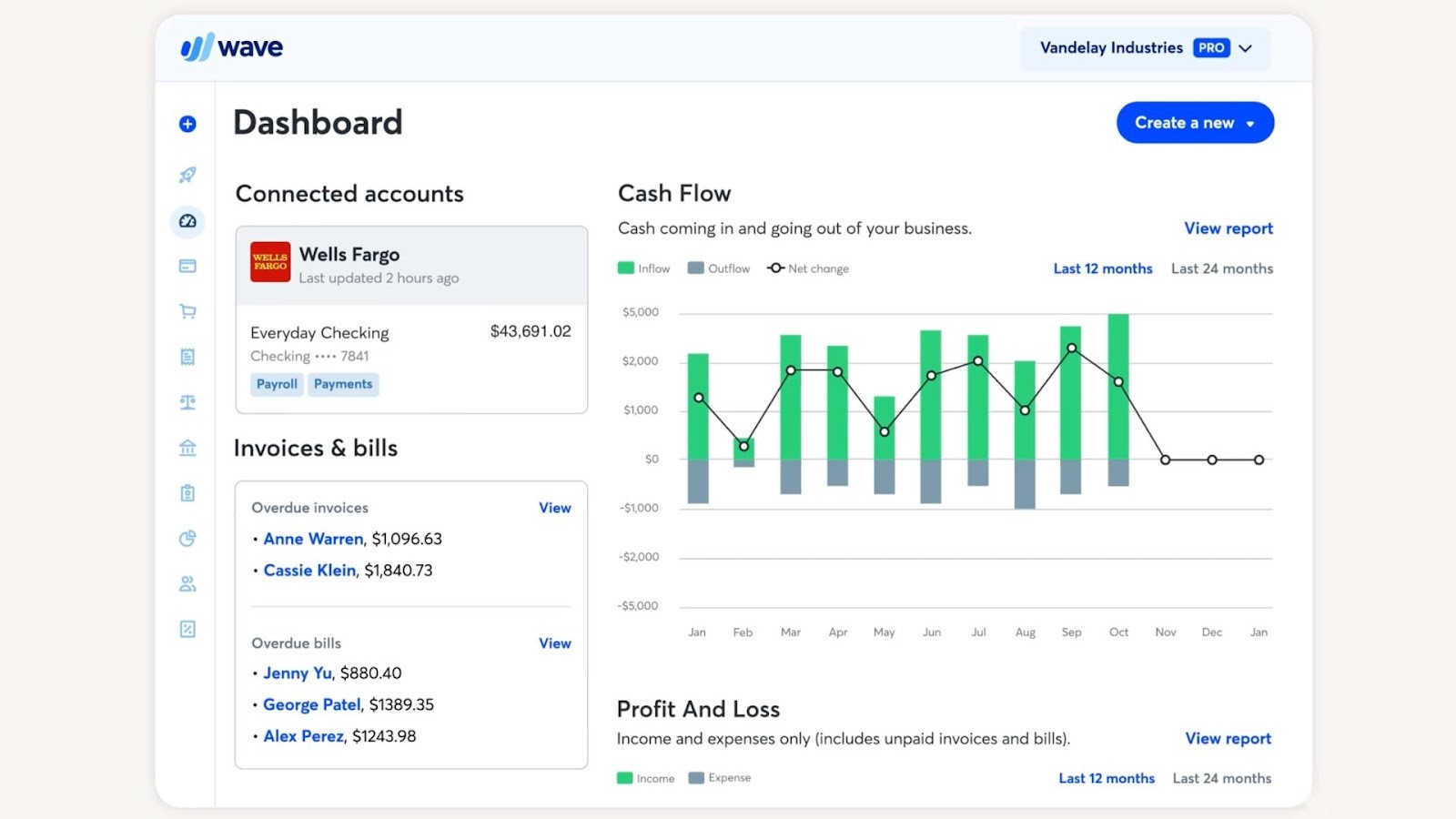This screenshot has width=1456, height=819.
Task: Click the Wells Fargo connected account card
Action: pyautogui.click(x=411, y=265)
